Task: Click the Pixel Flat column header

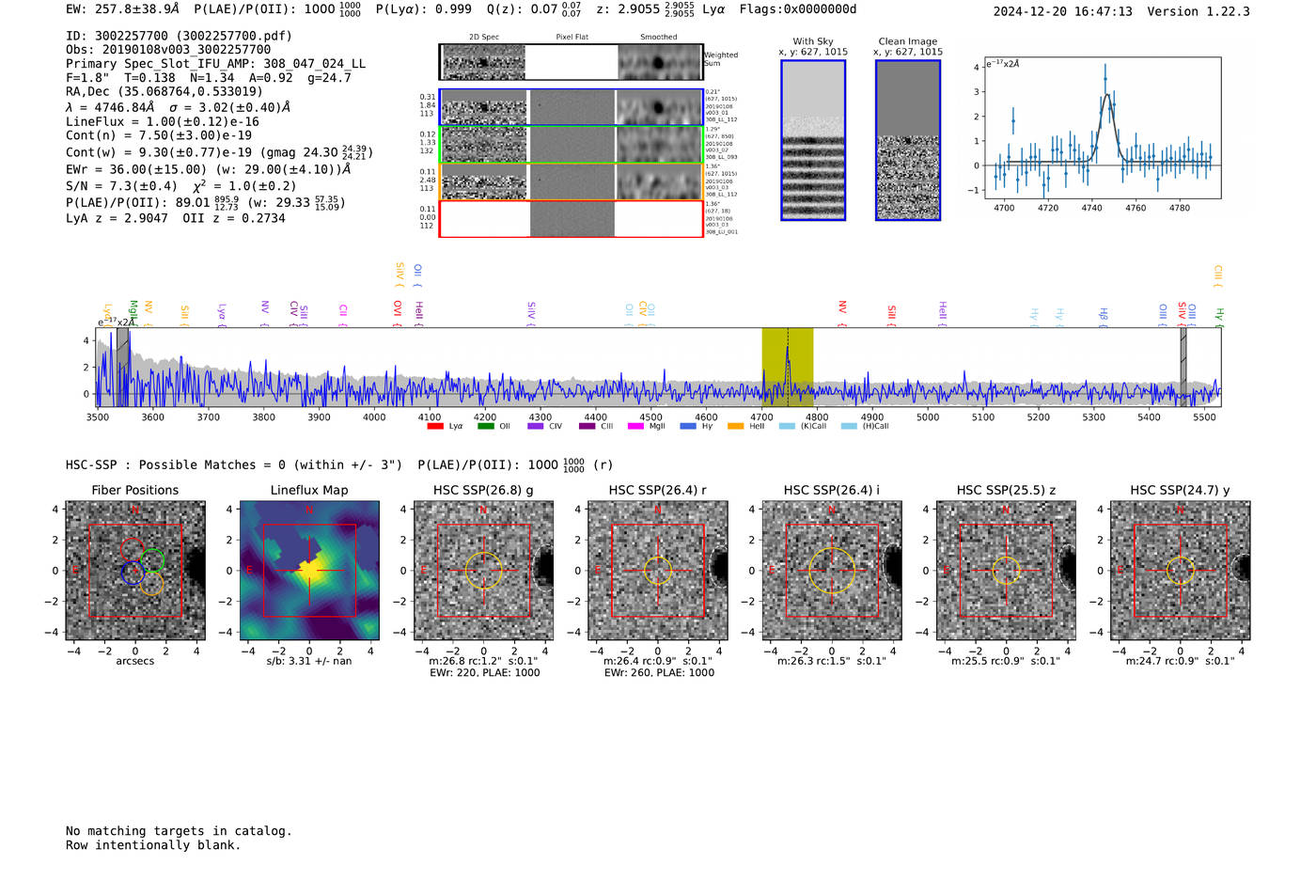Action: (x=572, y=38)
